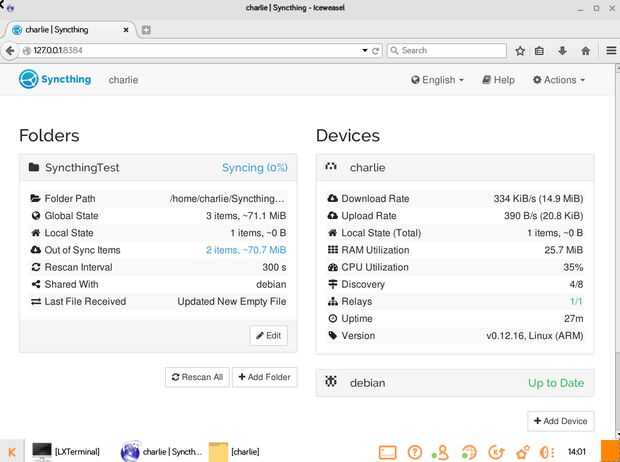Viewport: 620px width, 462px height.
Task: Click the Rescan All button
Action: [x=197, y=377]
